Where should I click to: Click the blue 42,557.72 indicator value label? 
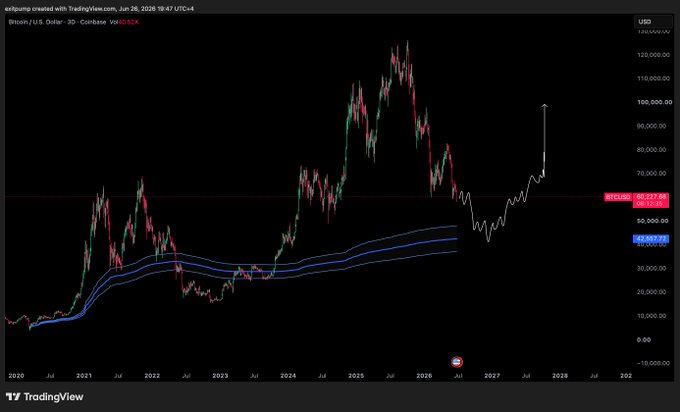click(x=651, y=239)
